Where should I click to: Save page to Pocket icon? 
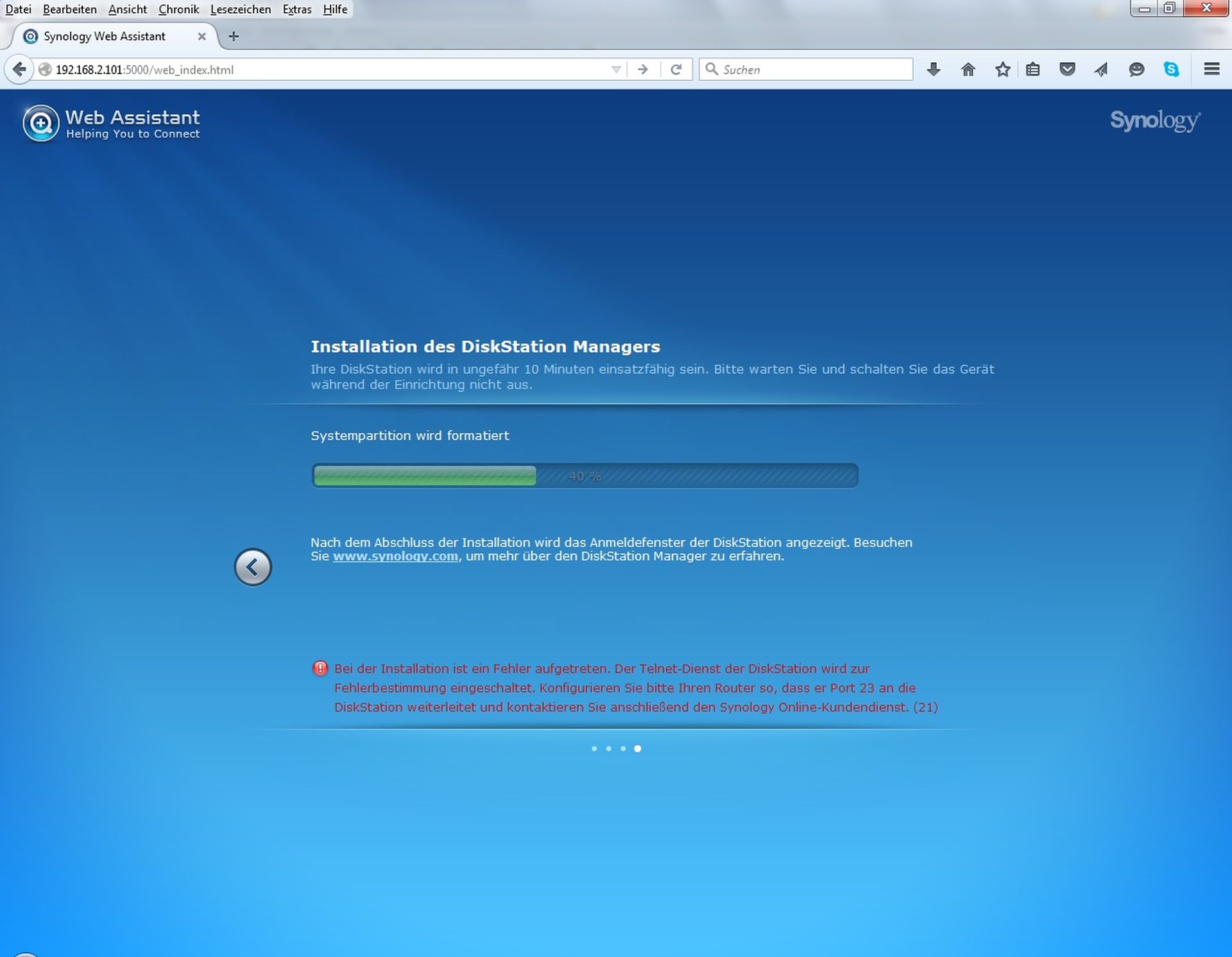pyautogui.click(x=1067, y=69)
